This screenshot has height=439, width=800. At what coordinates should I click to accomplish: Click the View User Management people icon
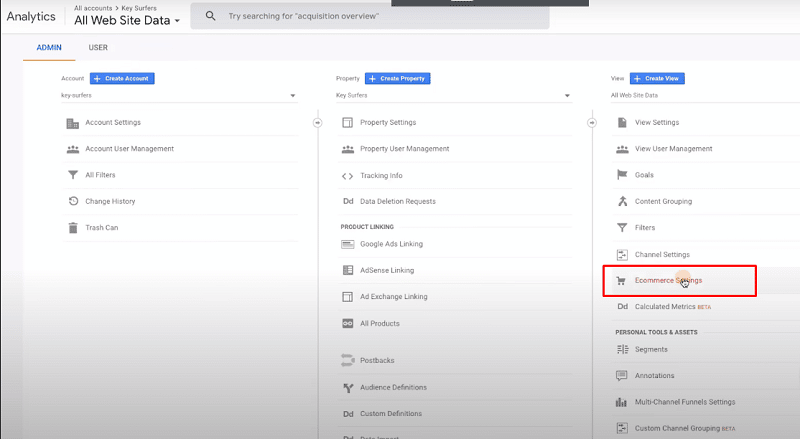[x=622, y=149]
